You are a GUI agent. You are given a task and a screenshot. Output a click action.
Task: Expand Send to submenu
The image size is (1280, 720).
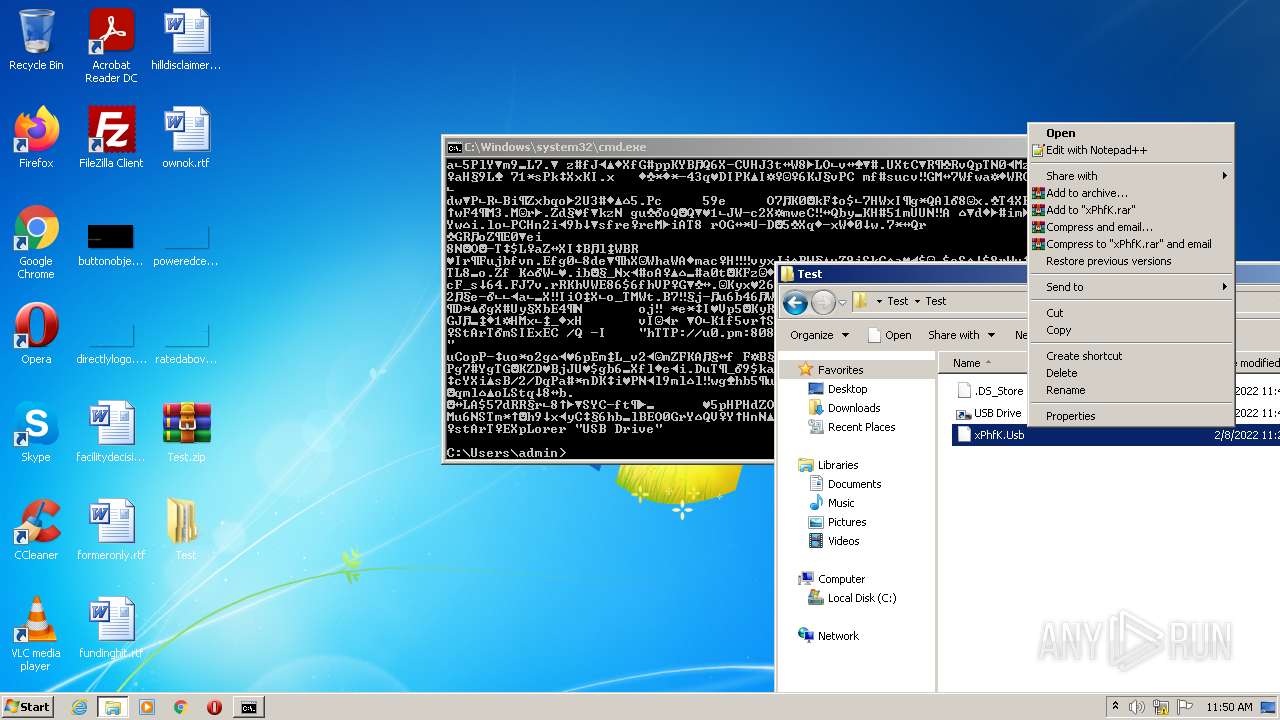click(x=1131, y=287)
